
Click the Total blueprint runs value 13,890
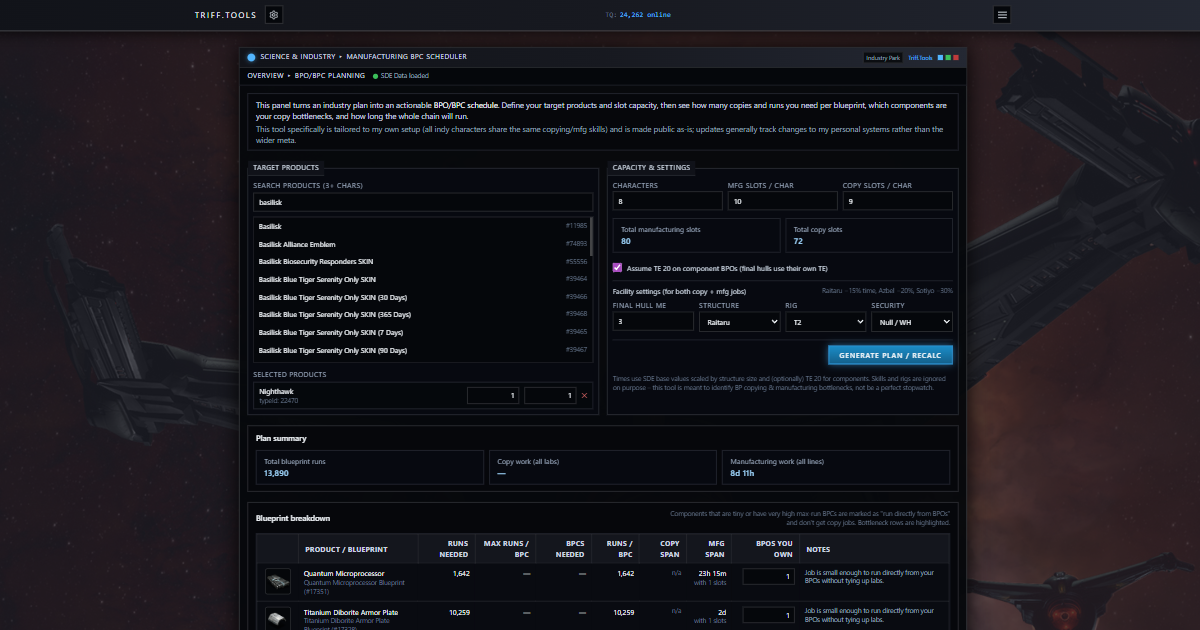point(276,473)
